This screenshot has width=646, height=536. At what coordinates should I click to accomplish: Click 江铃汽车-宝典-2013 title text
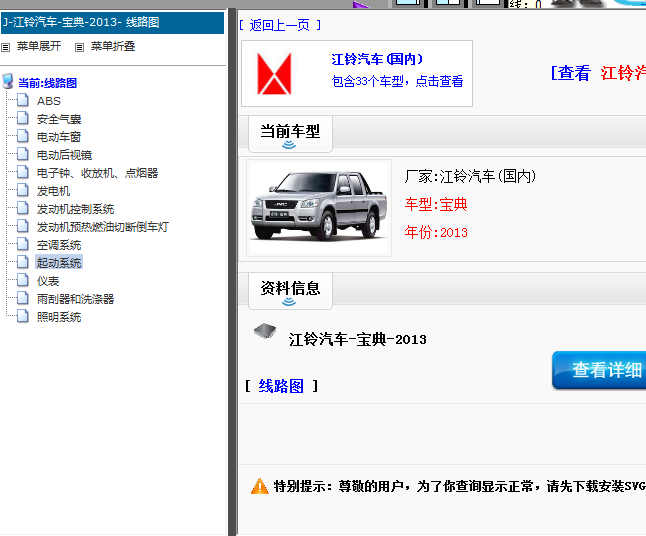click(358, 339)
